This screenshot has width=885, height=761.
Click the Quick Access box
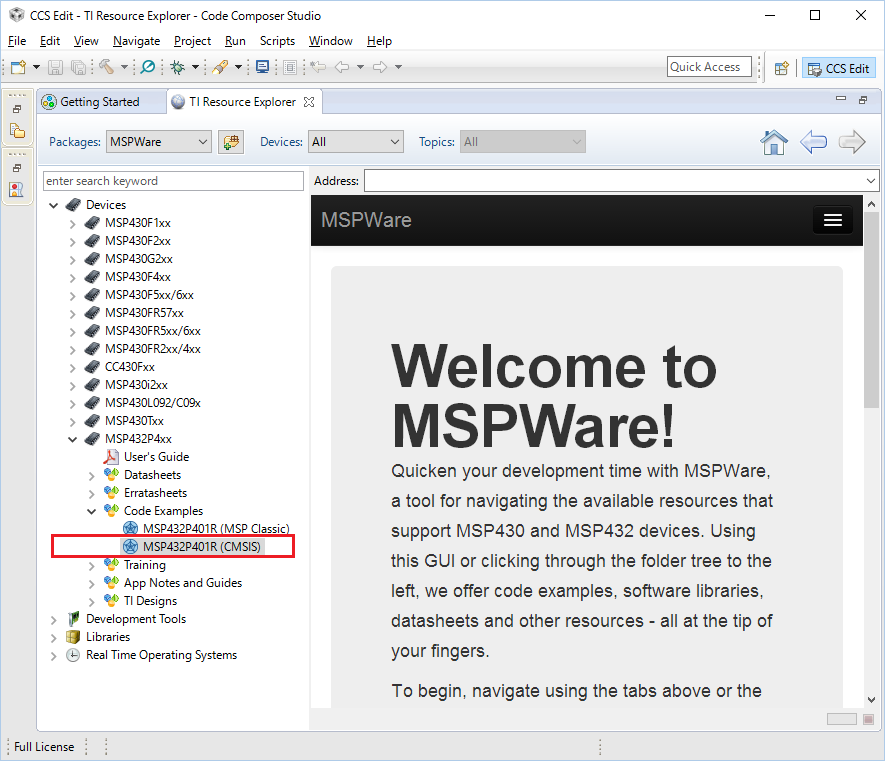(x=709, y=67)
